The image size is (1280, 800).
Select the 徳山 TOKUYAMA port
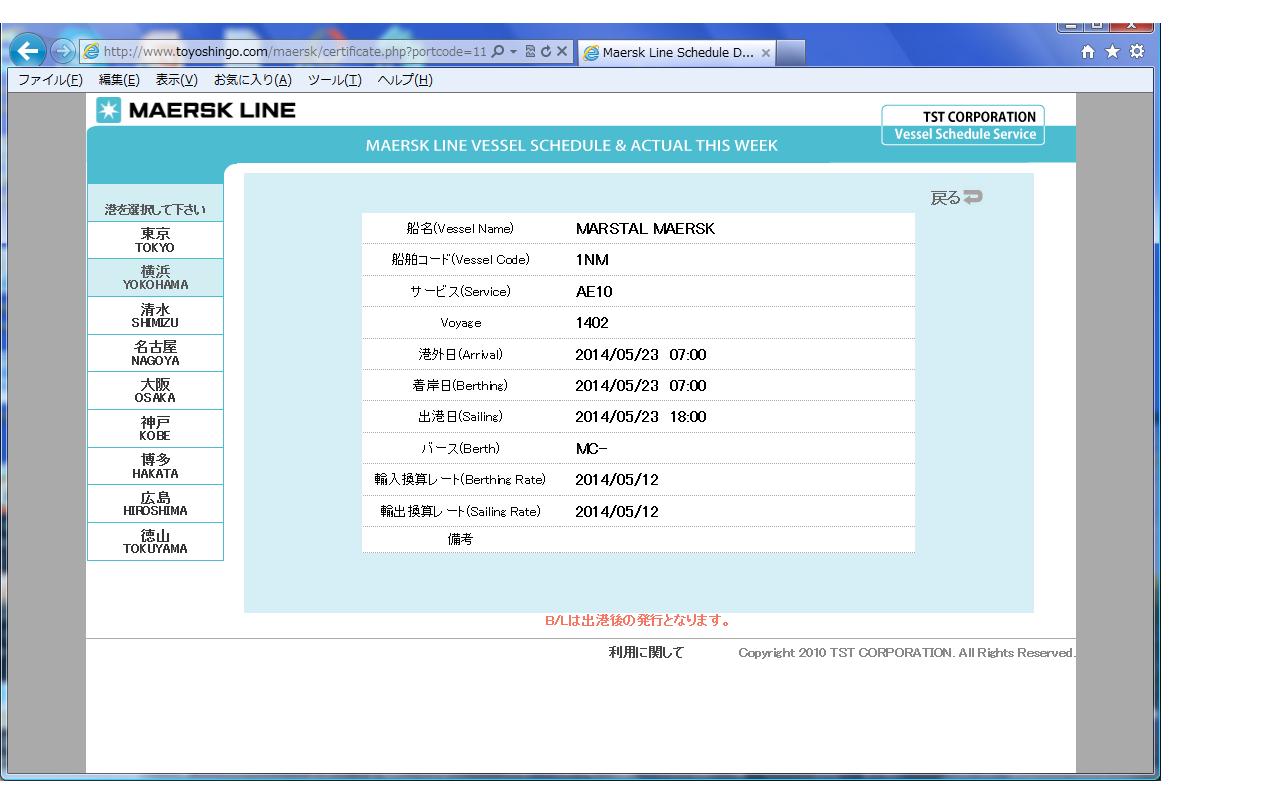point(155,542)
